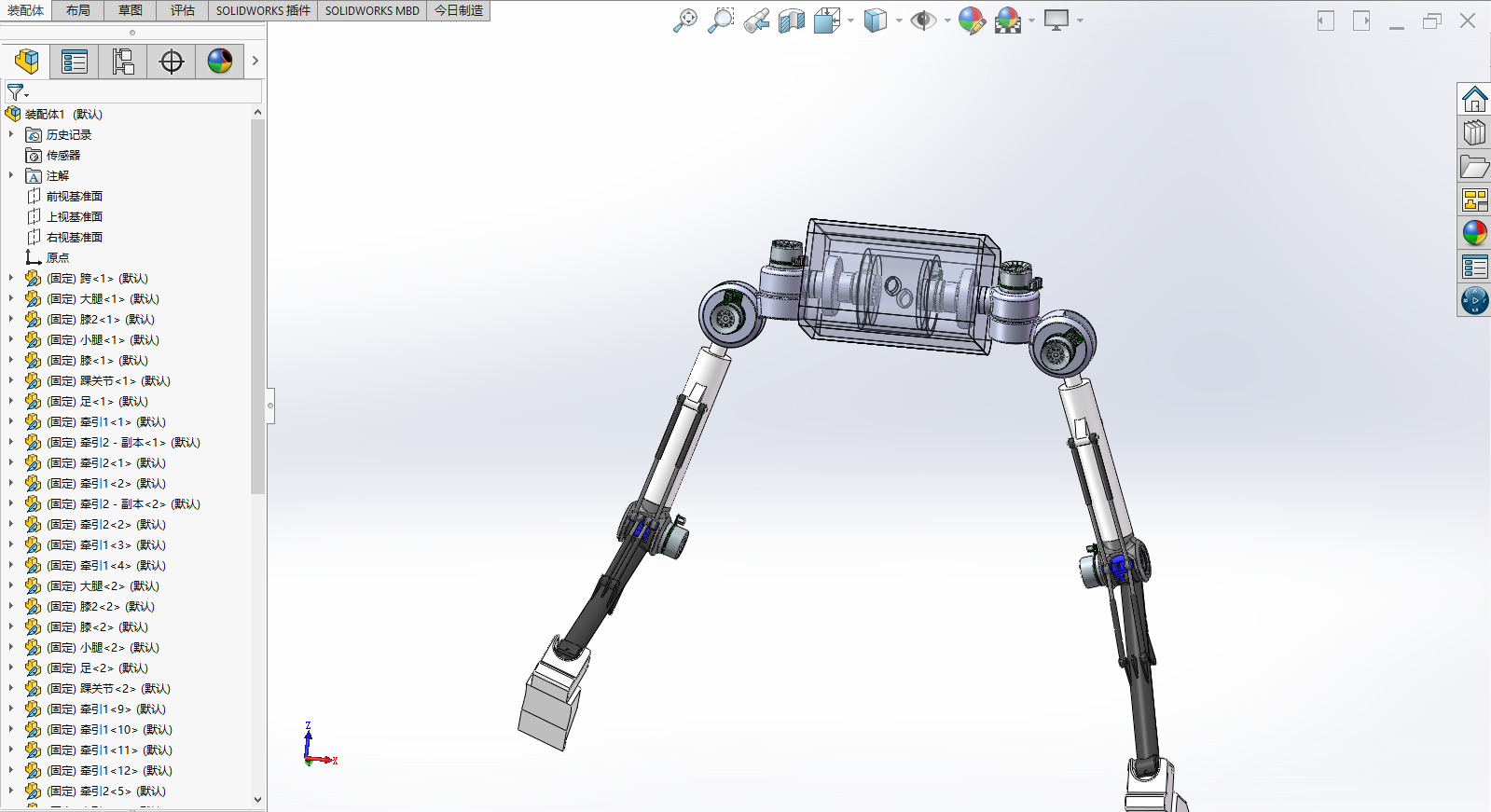Open the 布局 tab
1491x812 pixels.
point(78,10)
